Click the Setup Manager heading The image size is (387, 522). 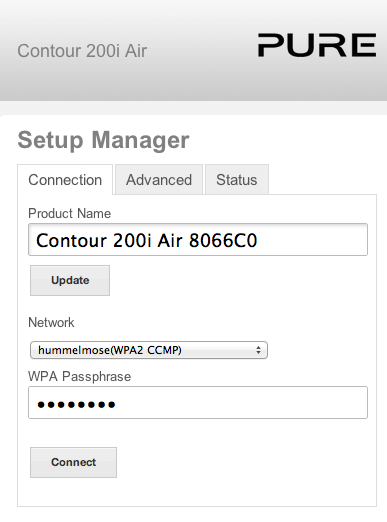[103, 140]
